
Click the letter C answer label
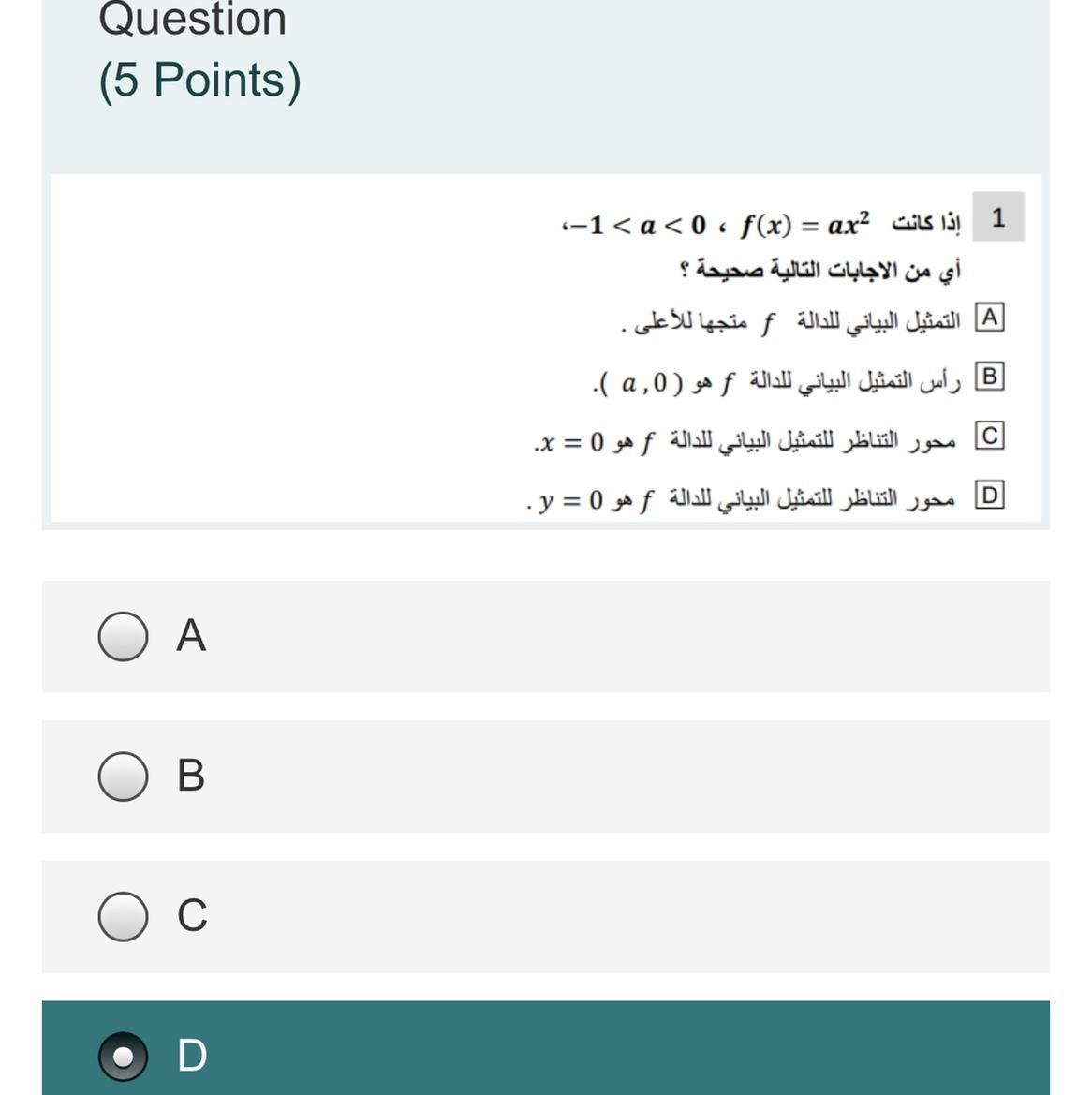[192, 915]
